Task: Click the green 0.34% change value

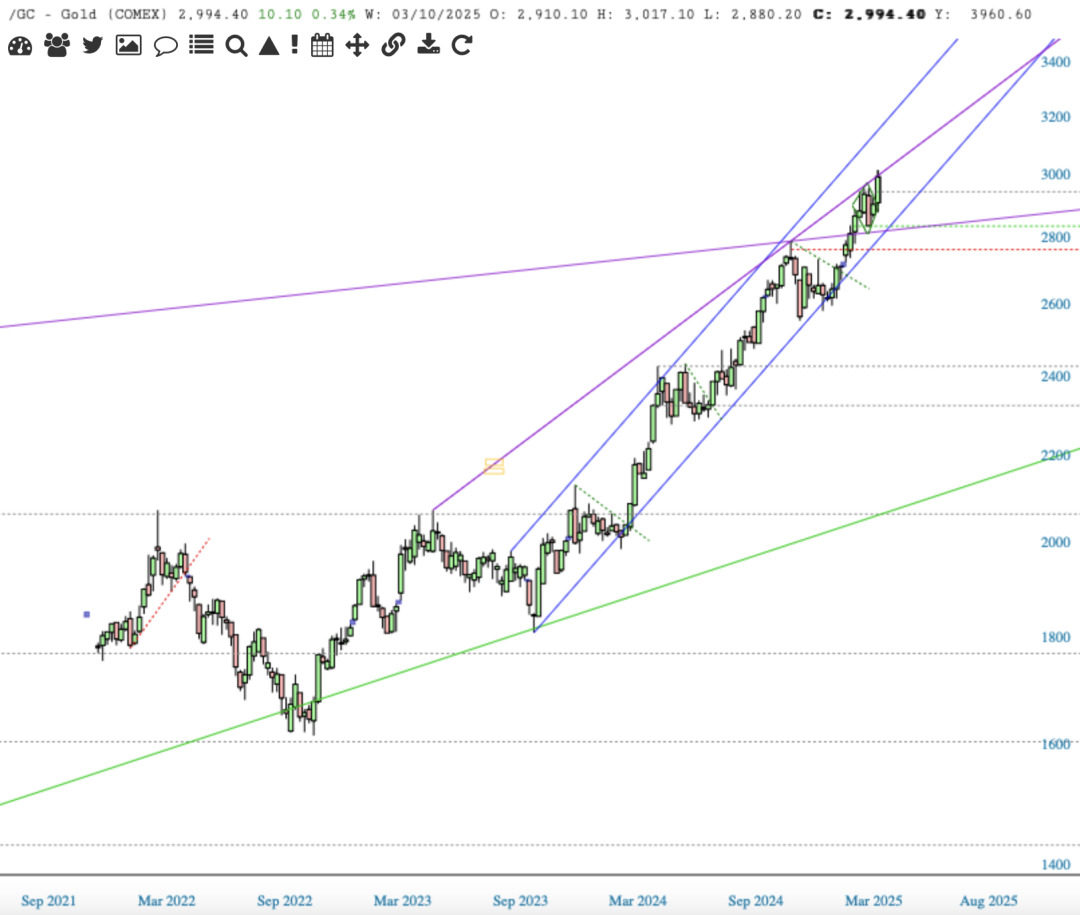Action: [x=333, y=14]
